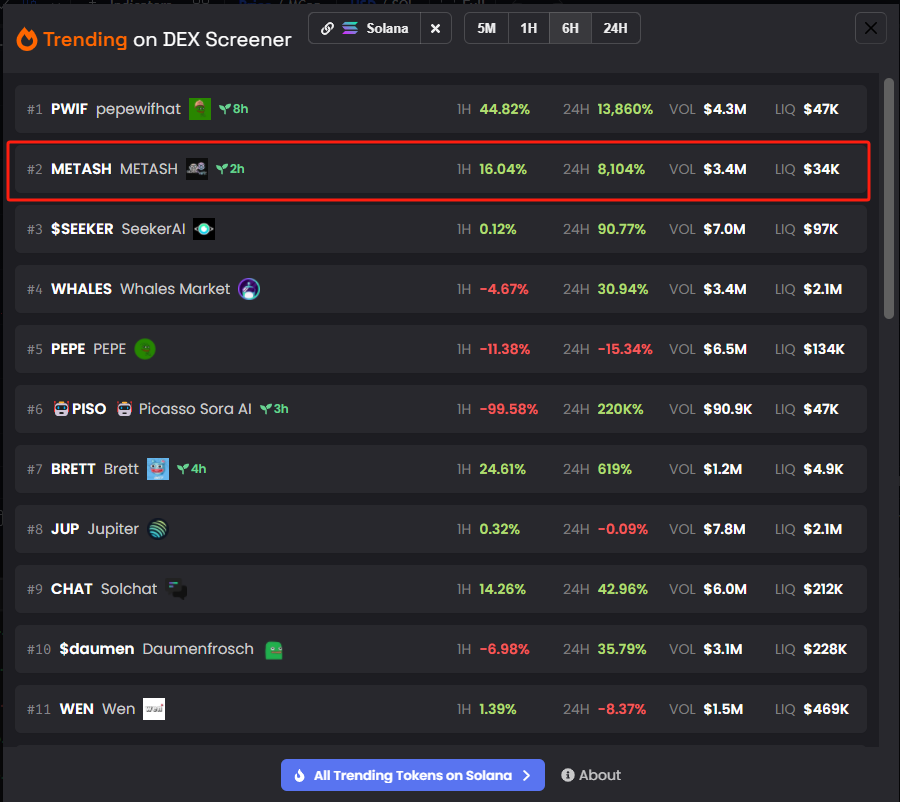Click the METASH 2h sprout age badge
900x802 pixels.
(230, 169)
